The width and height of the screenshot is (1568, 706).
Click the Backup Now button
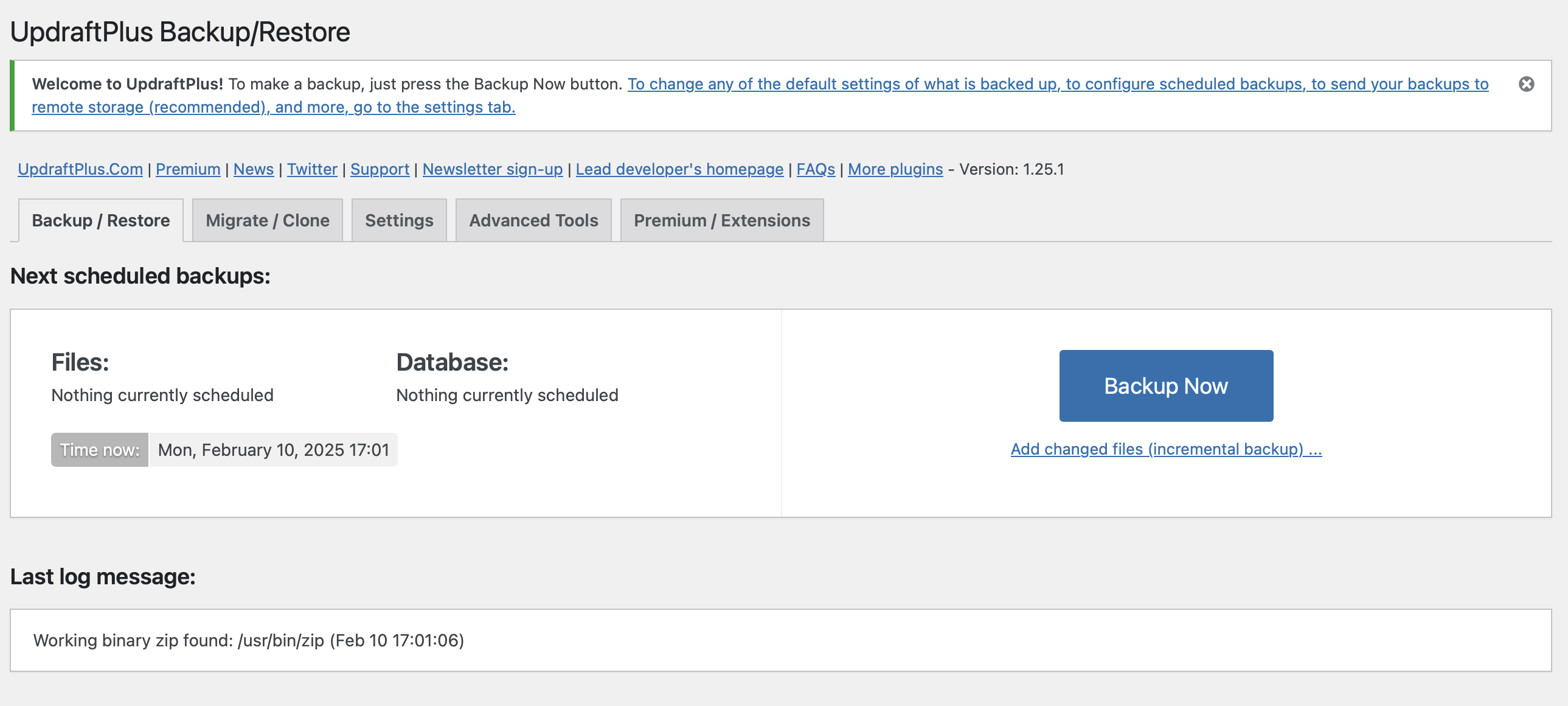coord(1164,385)
